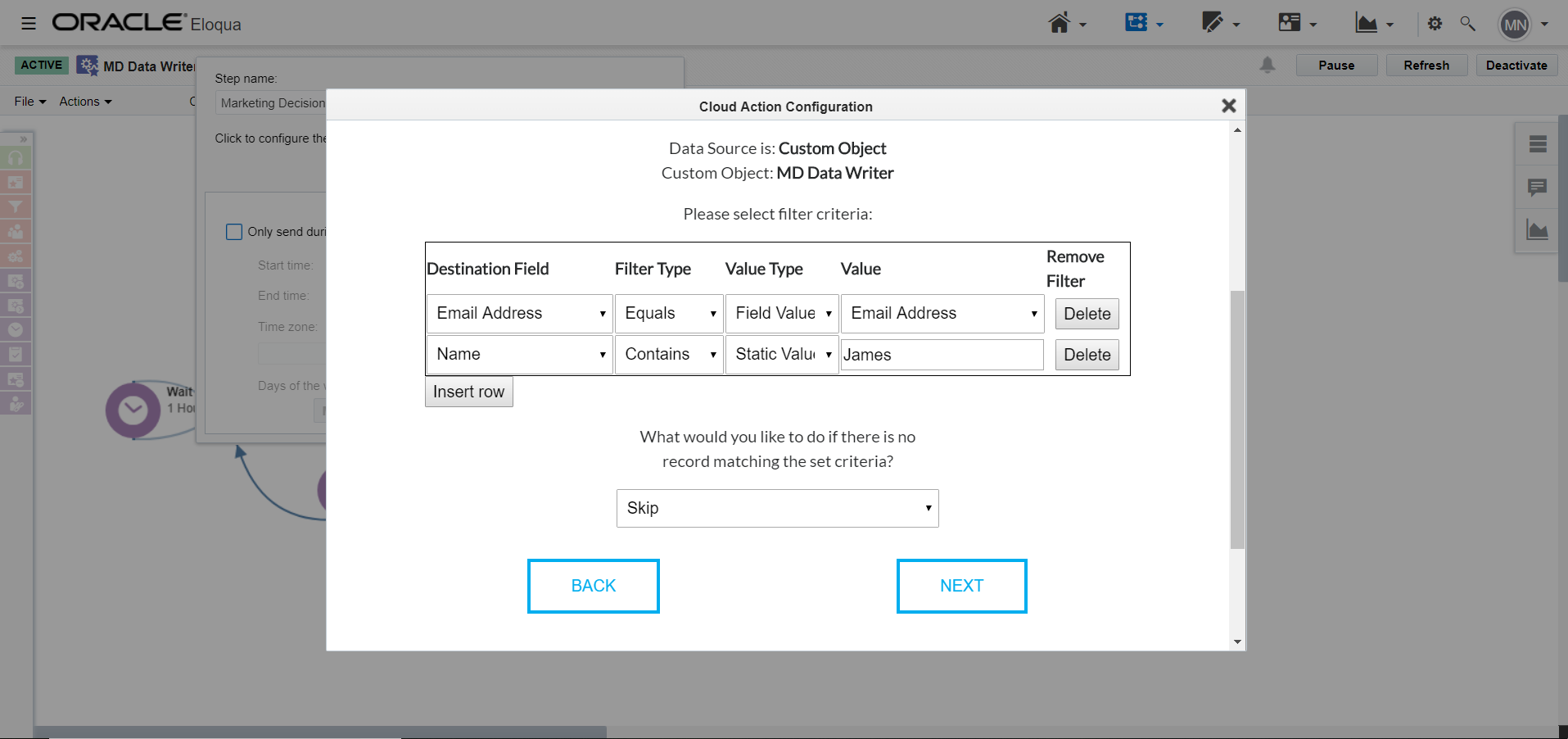Open the Actions menu
The width and height of the screenshot is (1568, 739).
pos(84,102)
